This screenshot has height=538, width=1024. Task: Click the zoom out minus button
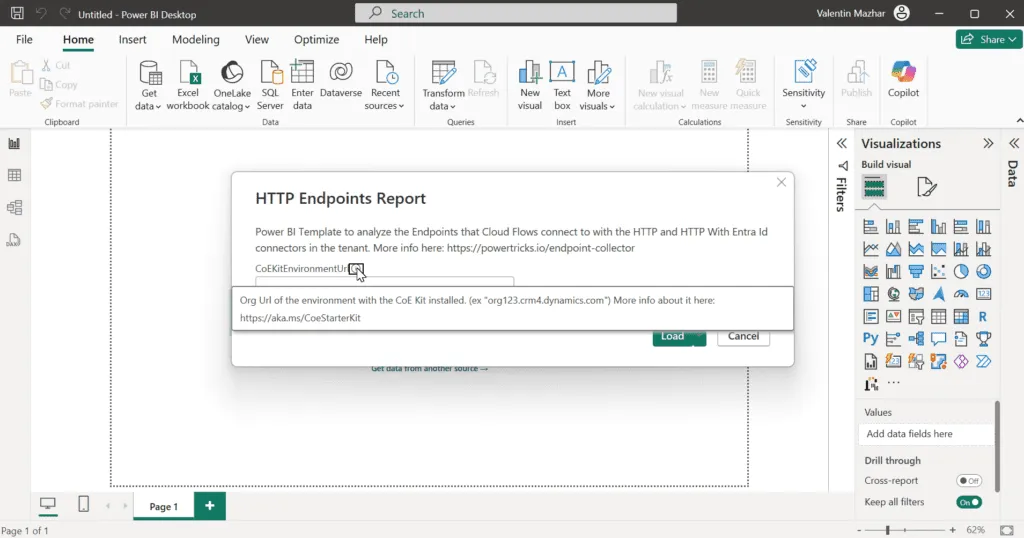click(x=859, y=530)
